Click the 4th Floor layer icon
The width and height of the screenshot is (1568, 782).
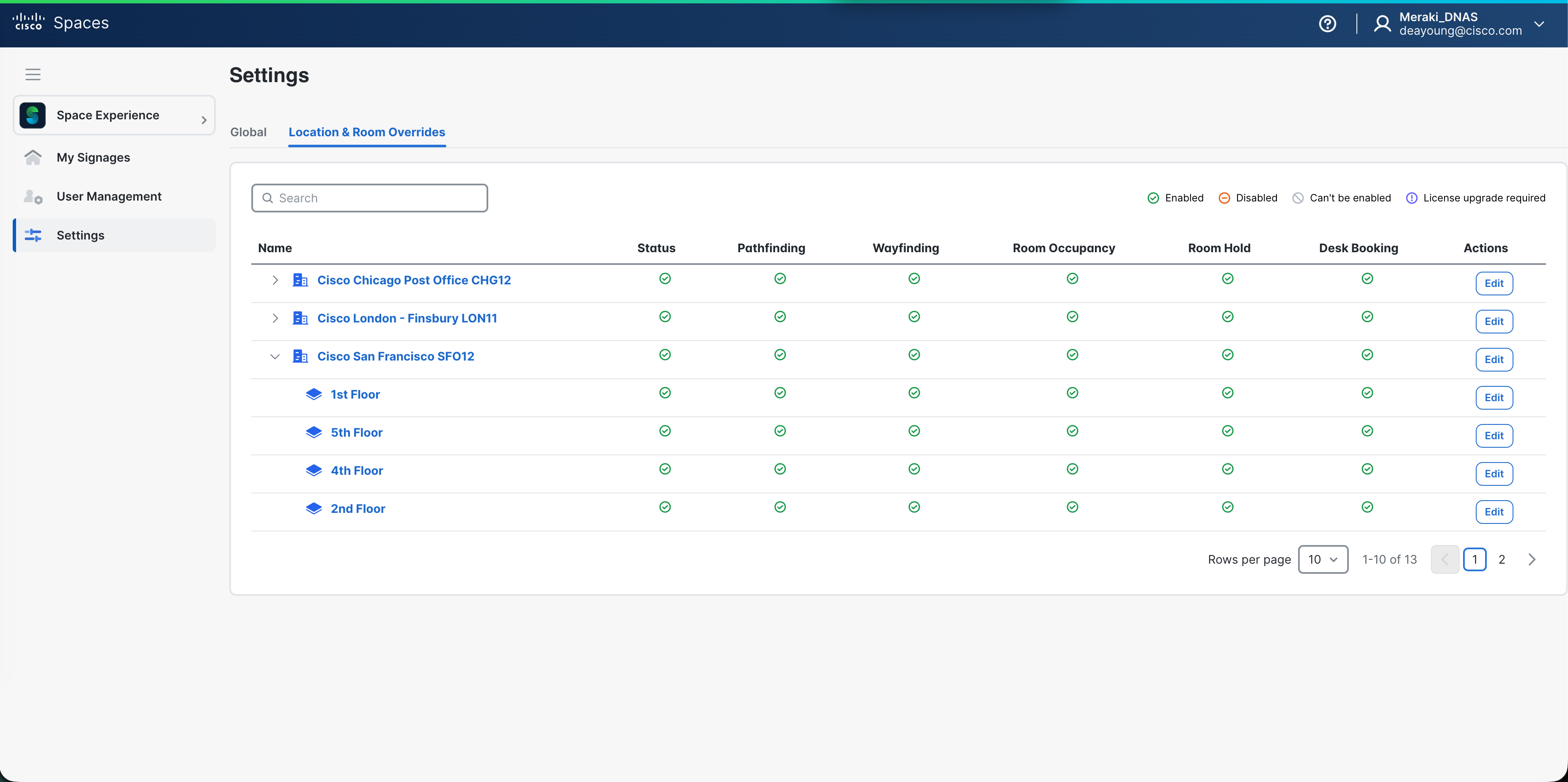pyautogui.click(x=314, y=471)
